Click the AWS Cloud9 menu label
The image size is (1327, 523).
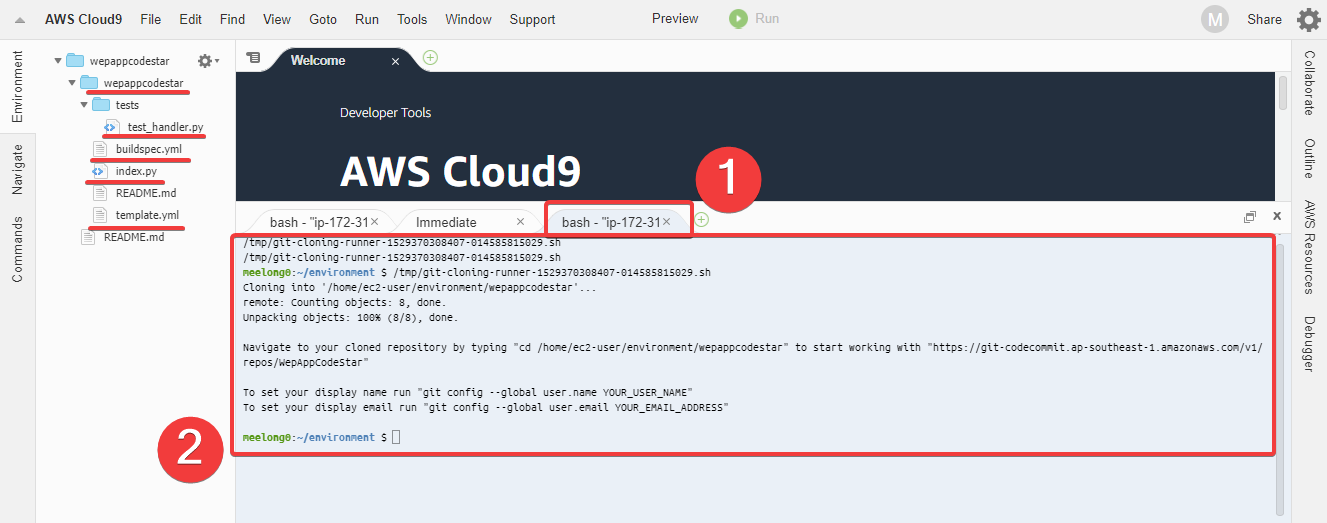84,19
